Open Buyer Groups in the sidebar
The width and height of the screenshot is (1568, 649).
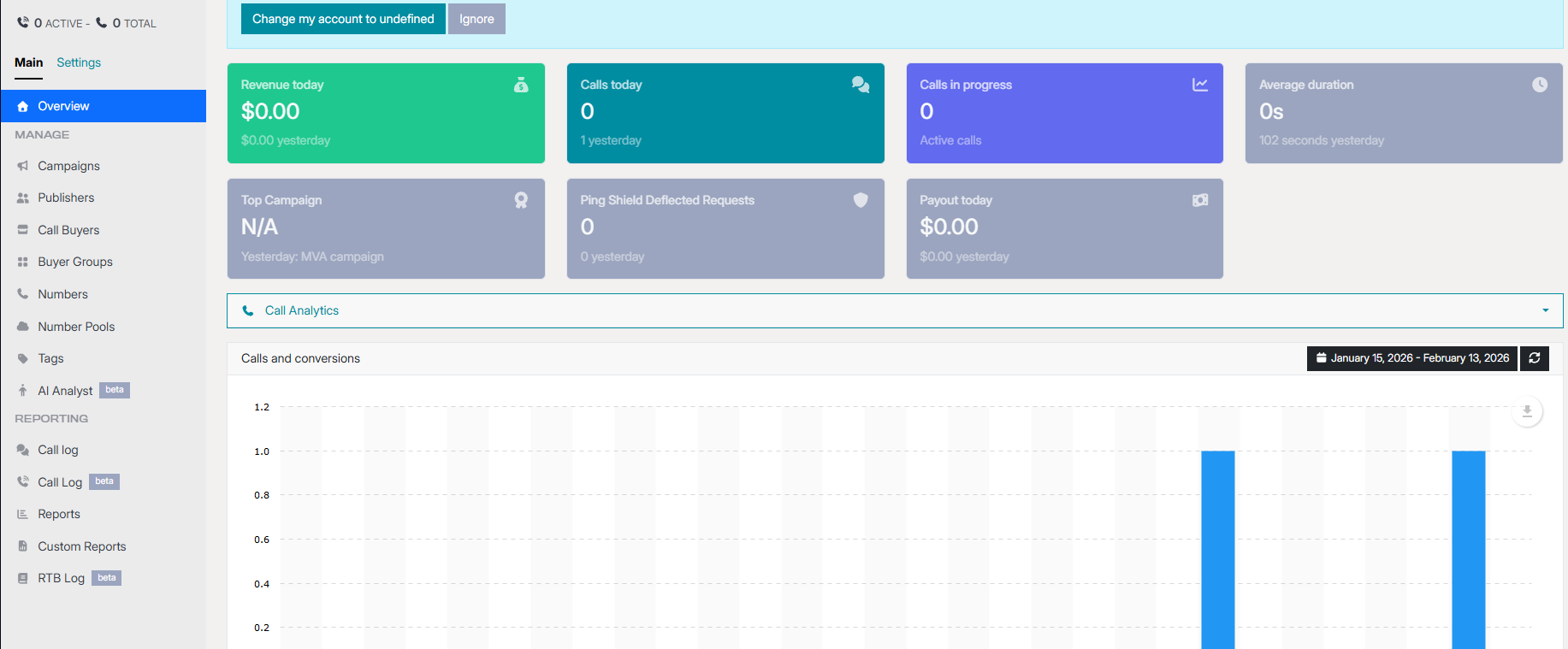(x=104, y=262)
